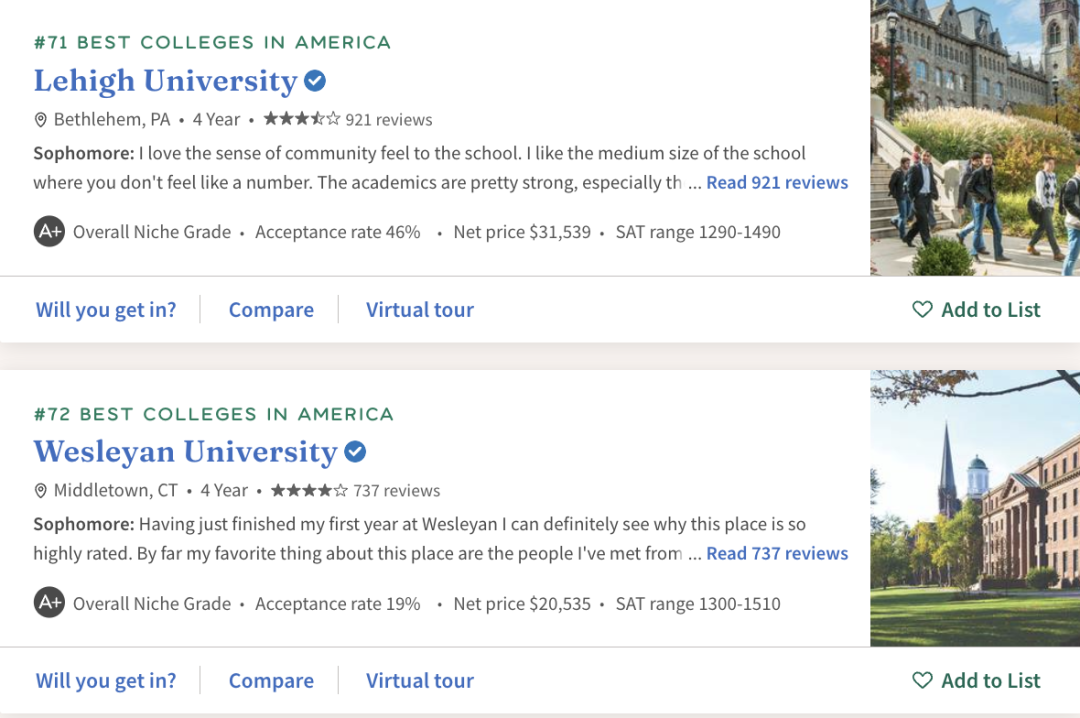1080x718 pixels.
Task: Start the Virtual tour of Wesleyan
Action: pos(420,681)
